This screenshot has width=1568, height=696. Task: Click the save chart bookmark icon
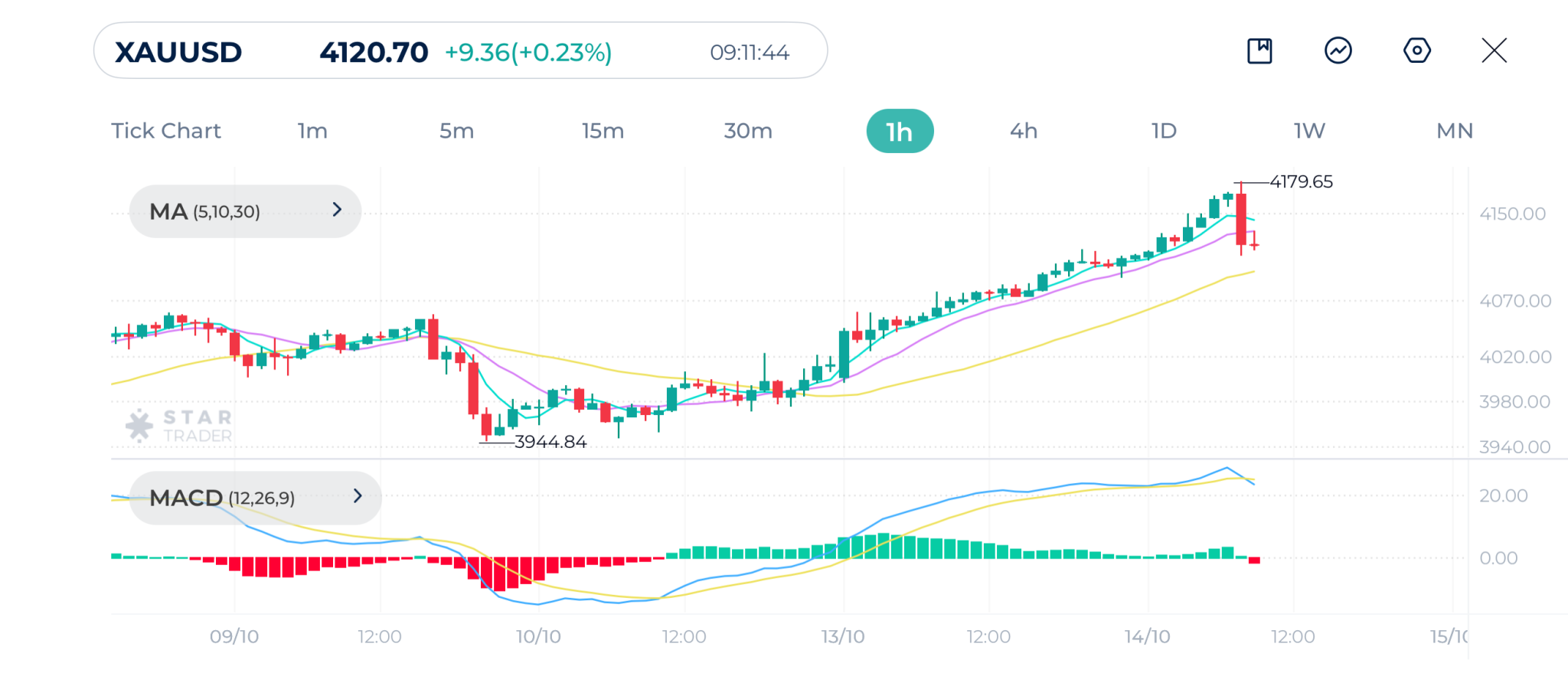(1259, 51)
